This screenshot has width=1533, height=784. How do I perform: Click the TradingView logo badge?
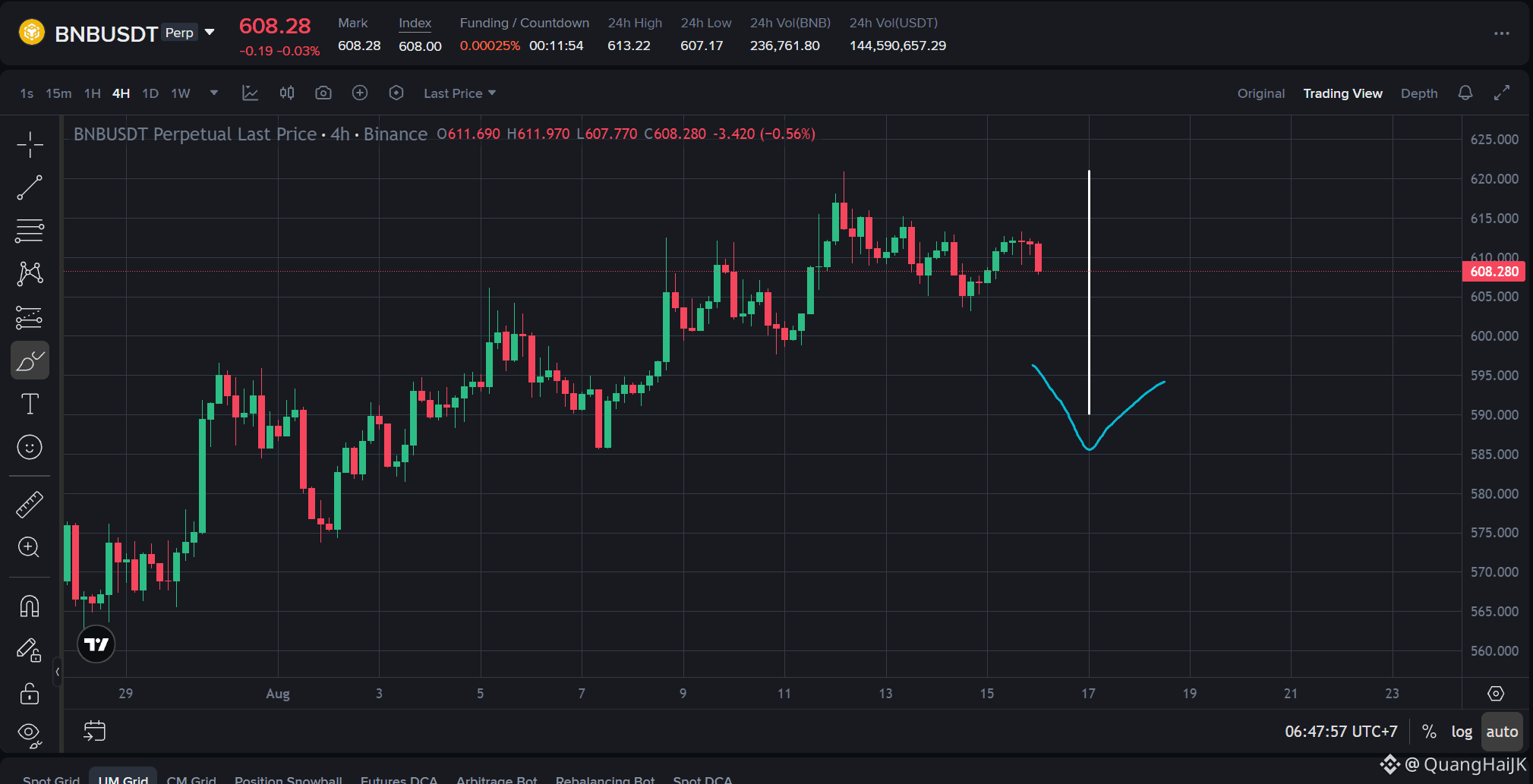[96, 644]
